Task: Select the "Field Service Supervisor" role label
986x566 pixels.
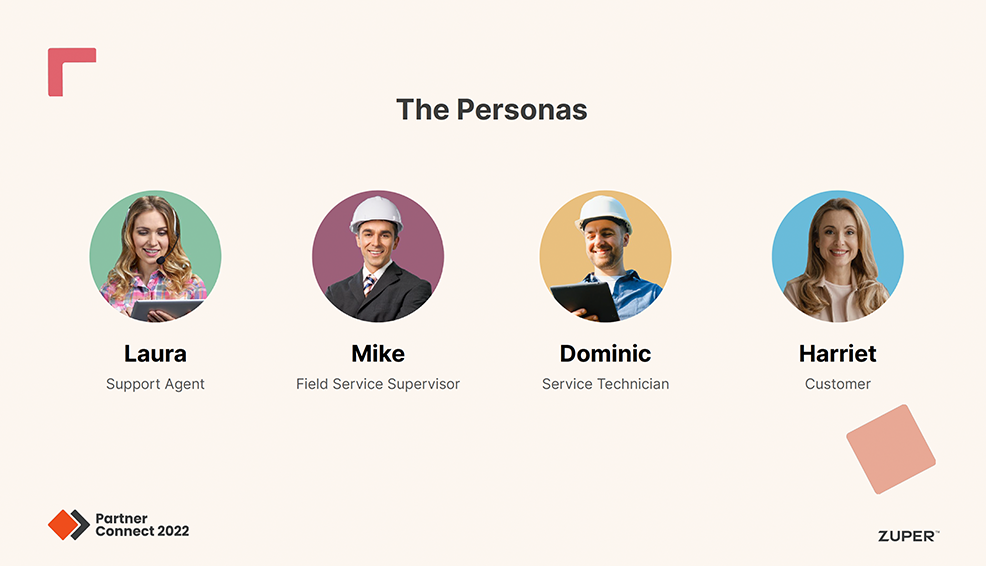Action: (378, 384)
